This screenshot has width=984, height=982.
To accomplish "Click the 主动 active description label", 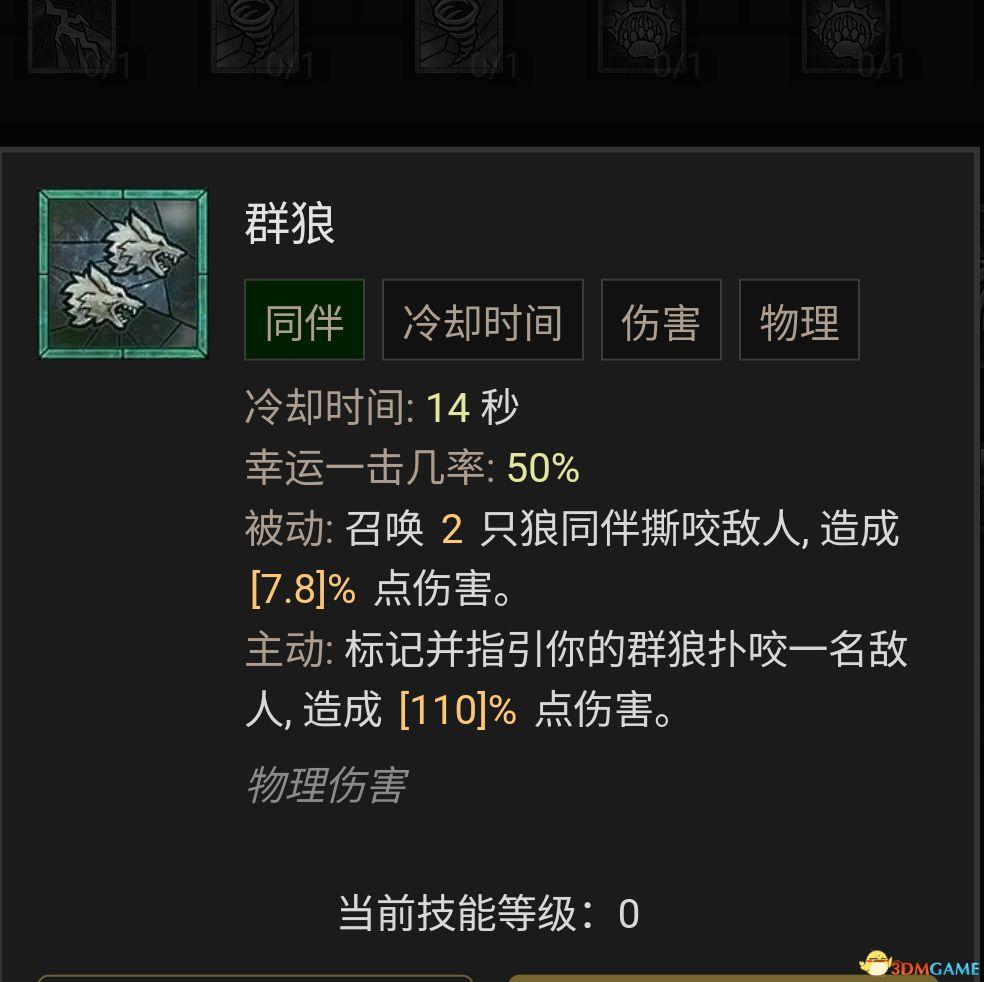I will 289,650.
